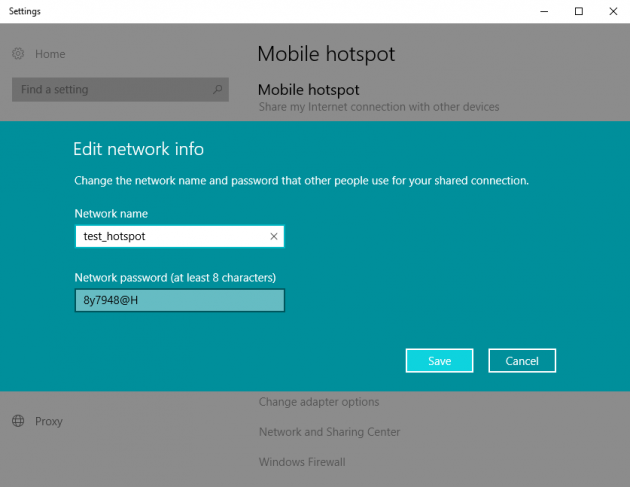Click the Mobile hotspot page title
This screenshot has width=630, height=487.
click(326, 54)
